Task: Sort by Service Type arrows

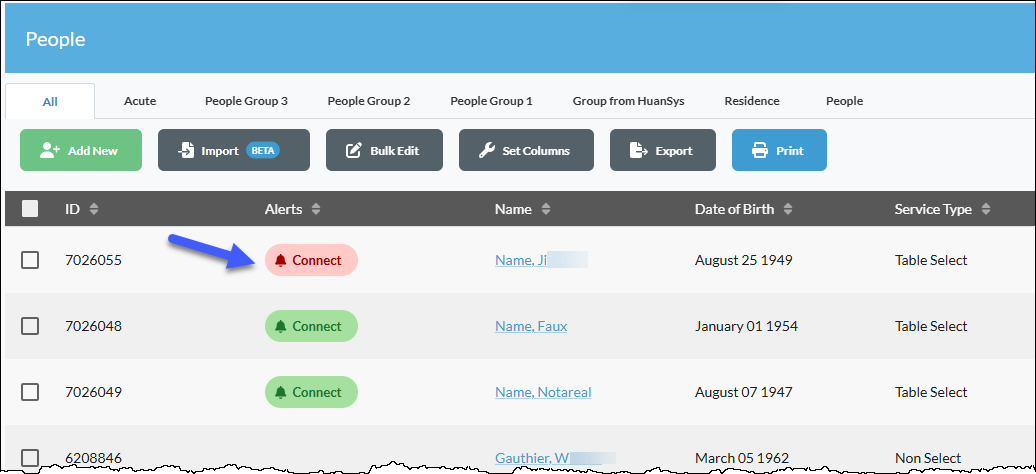Action: (986, 209)
